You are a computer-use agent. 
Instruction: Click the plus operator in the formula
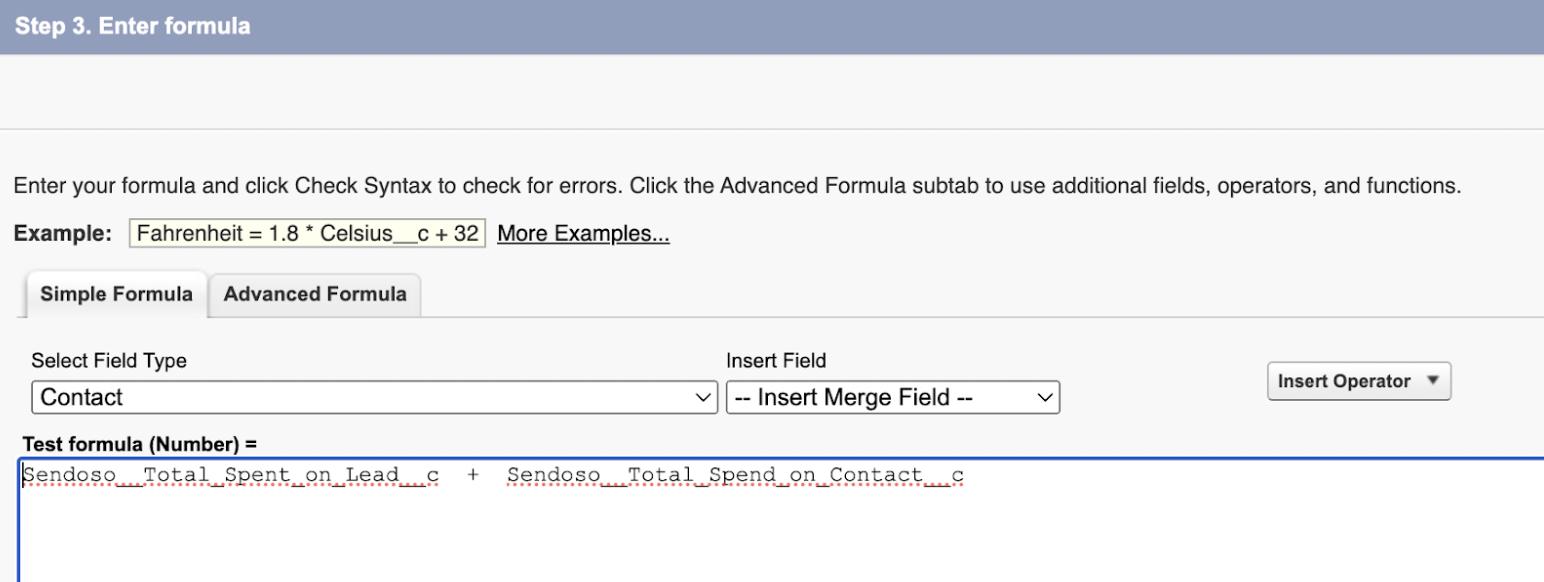tap(473, 475)
